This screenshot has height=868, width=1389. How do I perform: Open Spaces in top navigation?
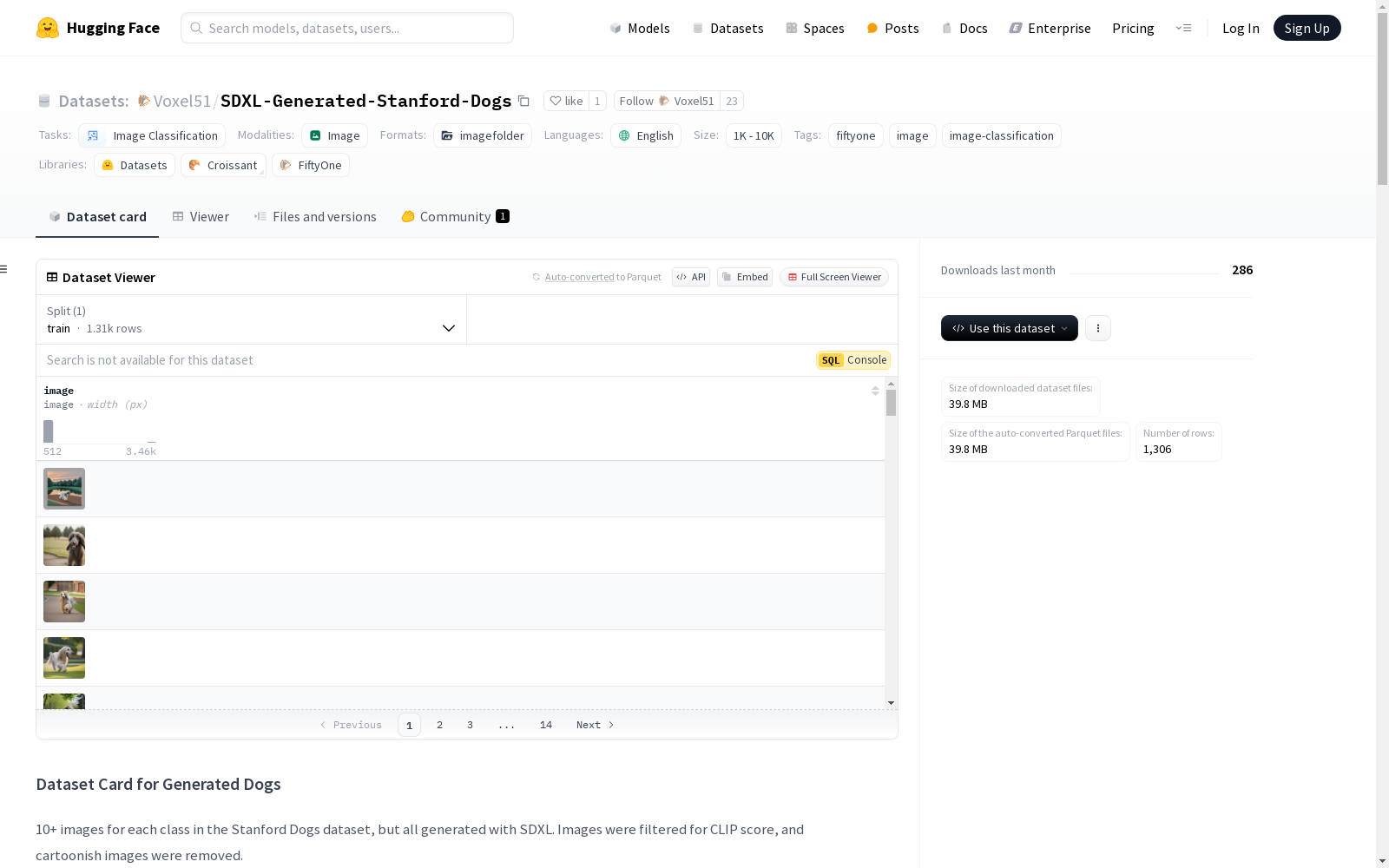815,28
